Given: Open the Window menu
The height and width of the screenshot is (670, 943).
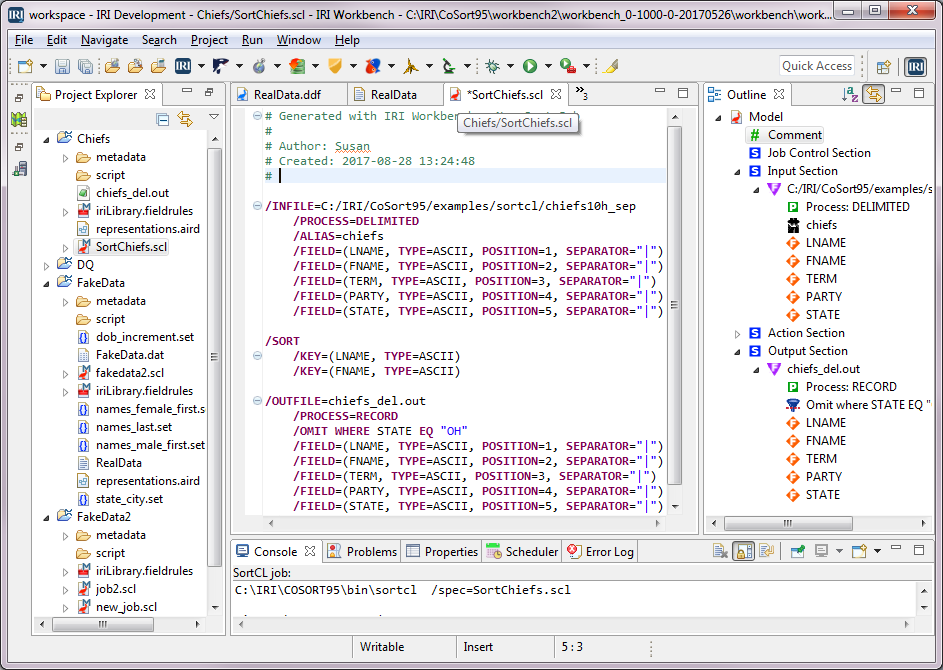Looking at the screenshot, I should [298, 40].
